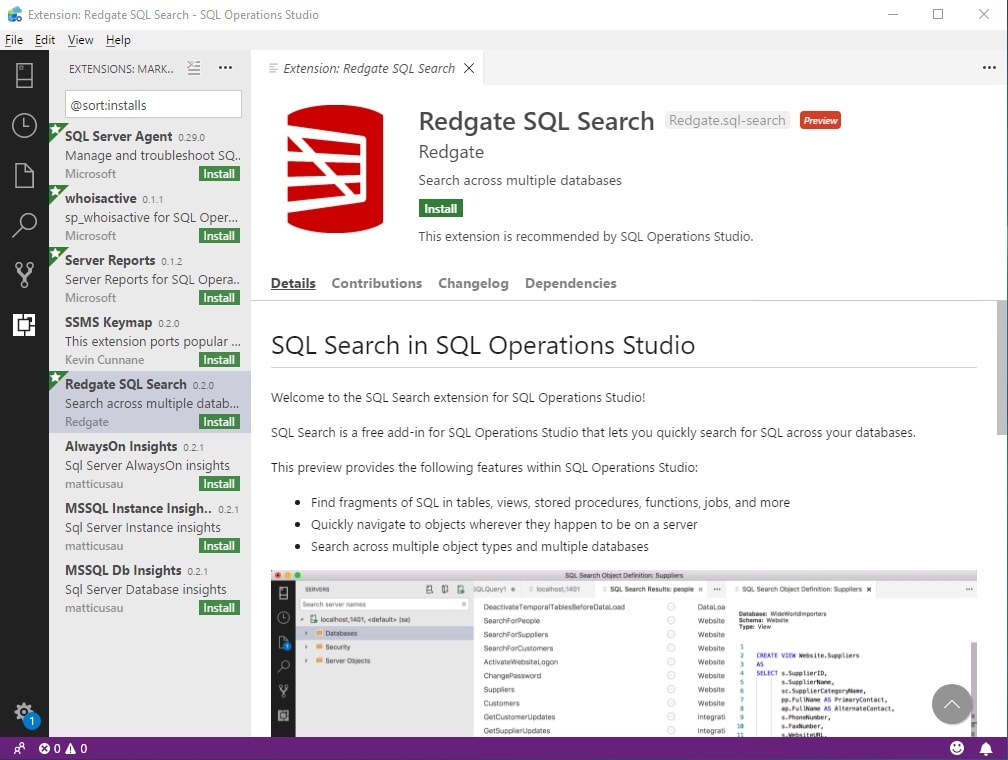The width and height of the screenshot is (1008, 760).
Task: Install the MSSQL Instance Insights extension
Action: click(x=219, y=546)
